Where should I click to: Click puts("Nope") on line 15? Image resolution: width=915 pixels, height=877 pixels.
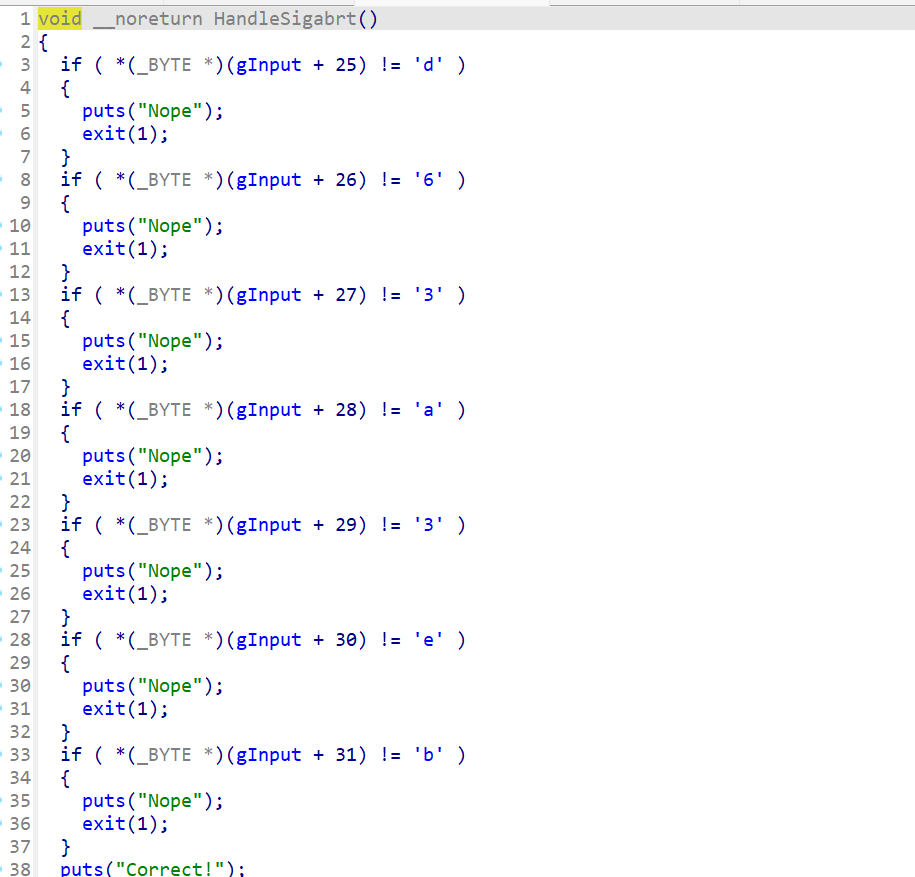click(148, 341)
